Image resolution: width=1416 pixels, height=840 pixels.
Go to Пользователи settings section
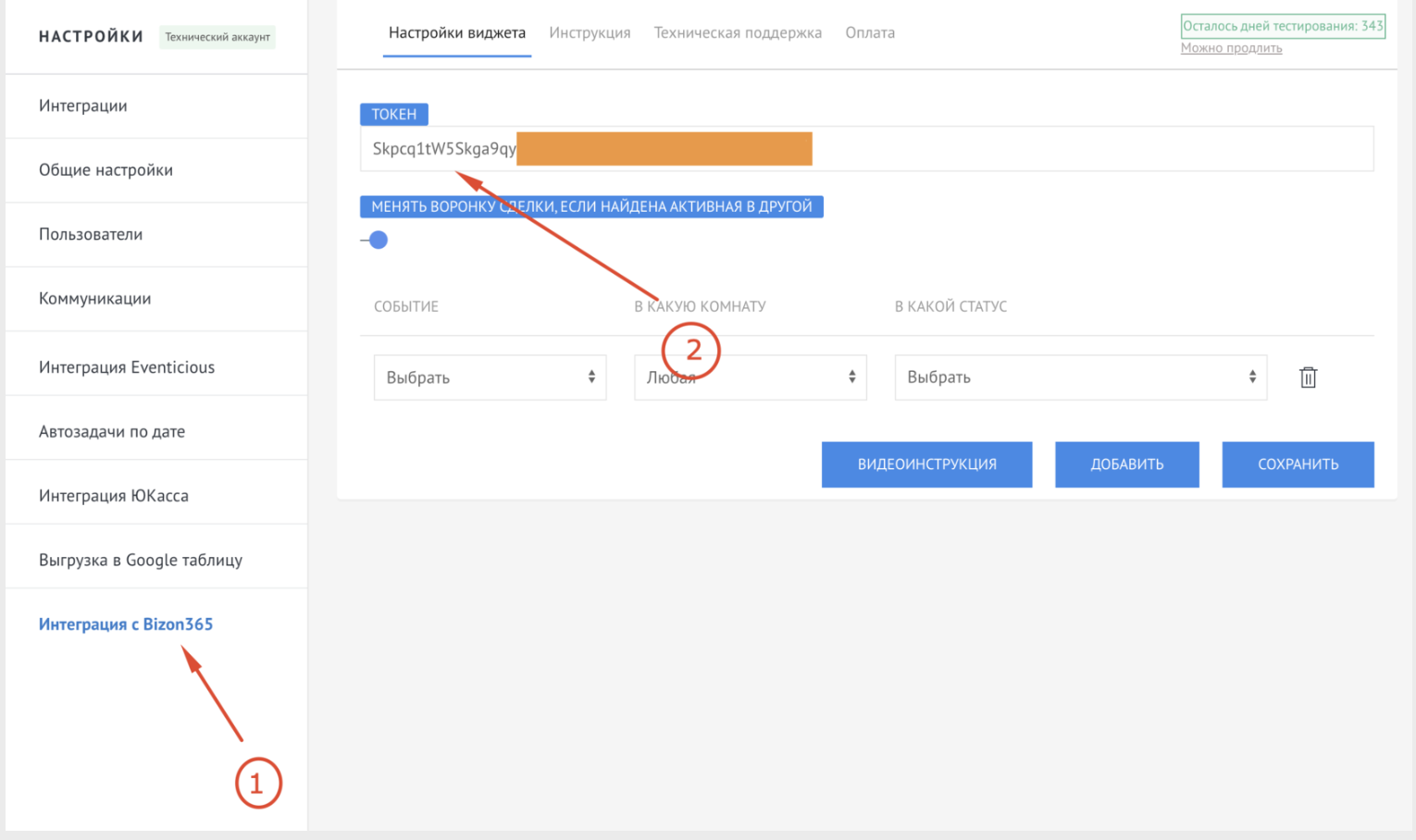[x=91, y=235]
